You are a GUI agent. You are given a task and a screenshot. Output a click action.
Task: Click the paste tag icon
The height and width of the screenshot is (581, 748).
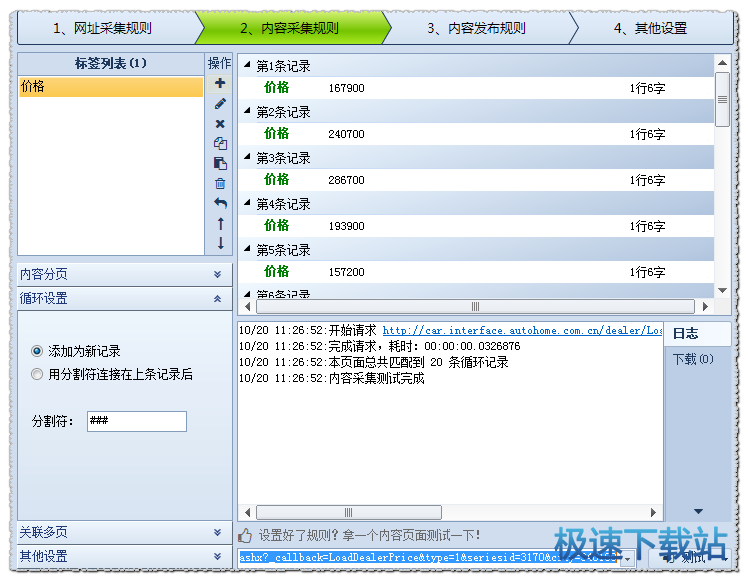[220, 164]
